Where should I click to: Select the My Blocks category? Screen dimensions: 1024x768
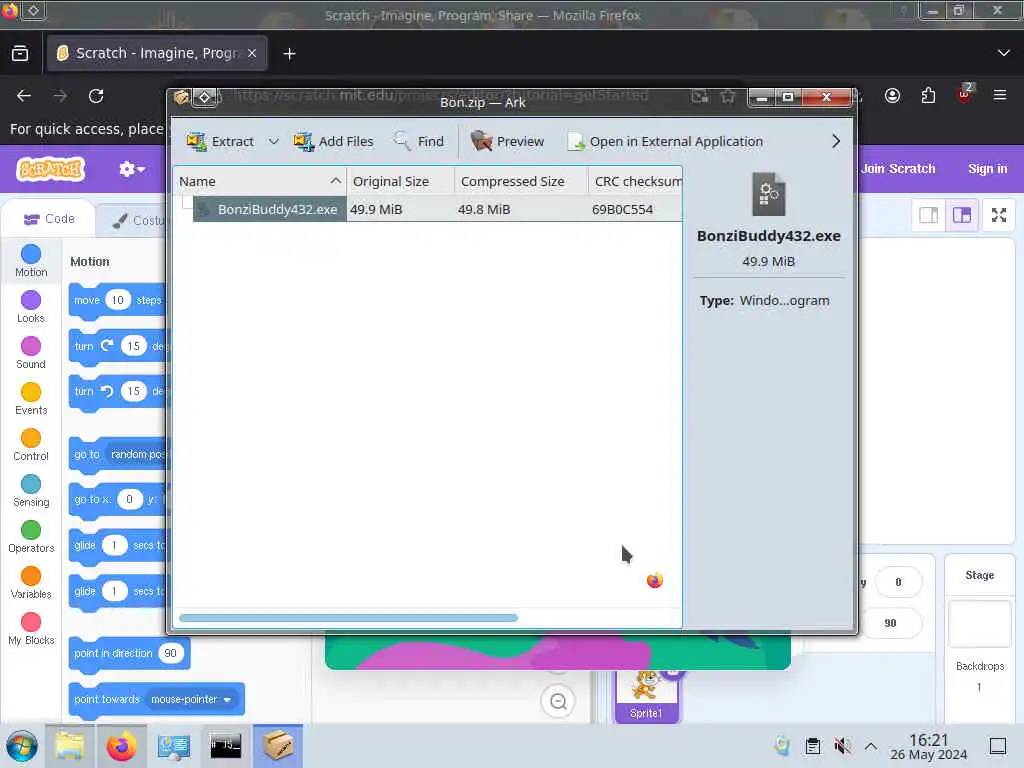click(x=31, y=629)
